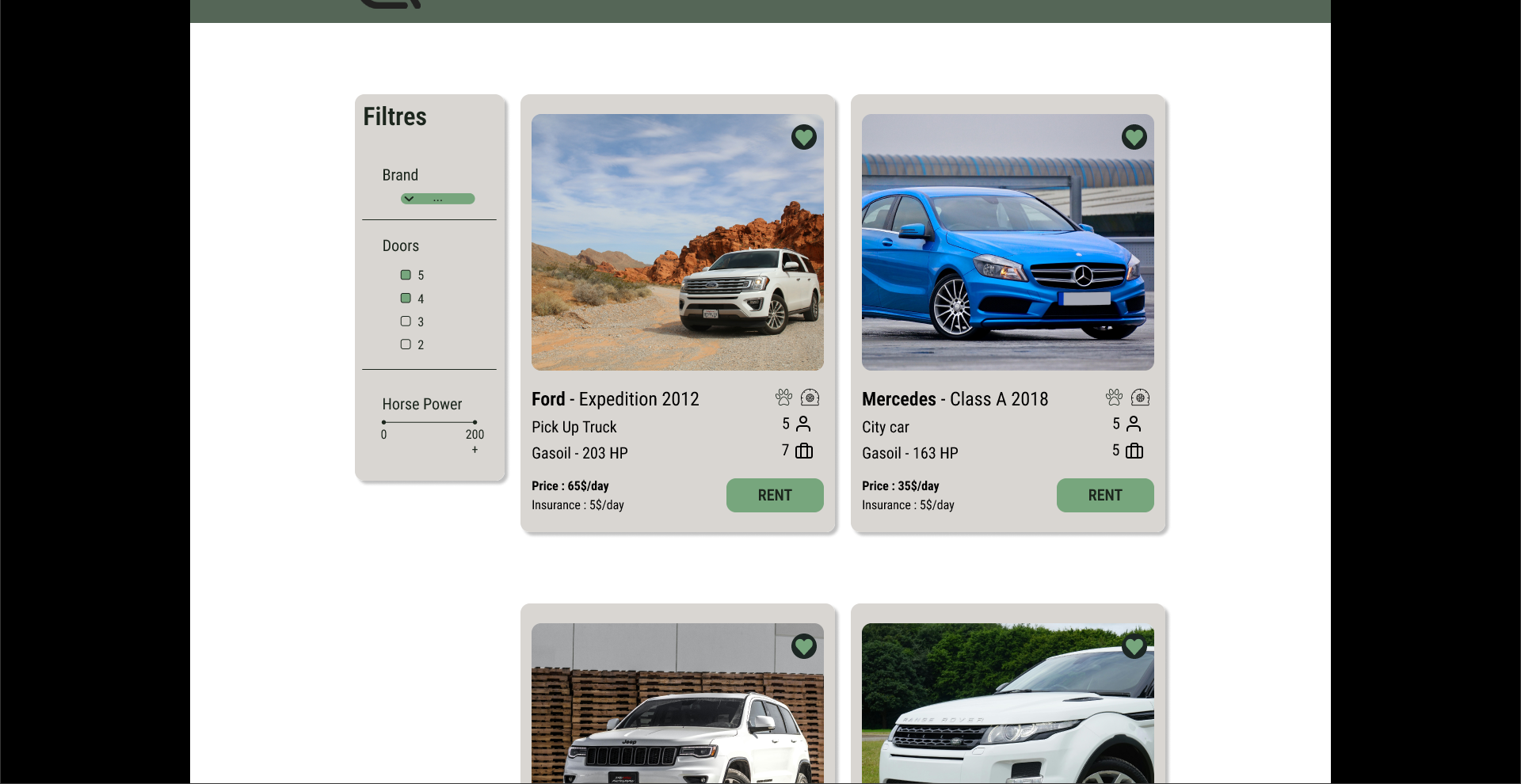This screenshot has height=784, width=1521.
Task: Enable the 3 doors filter
Action: point(406,322)
